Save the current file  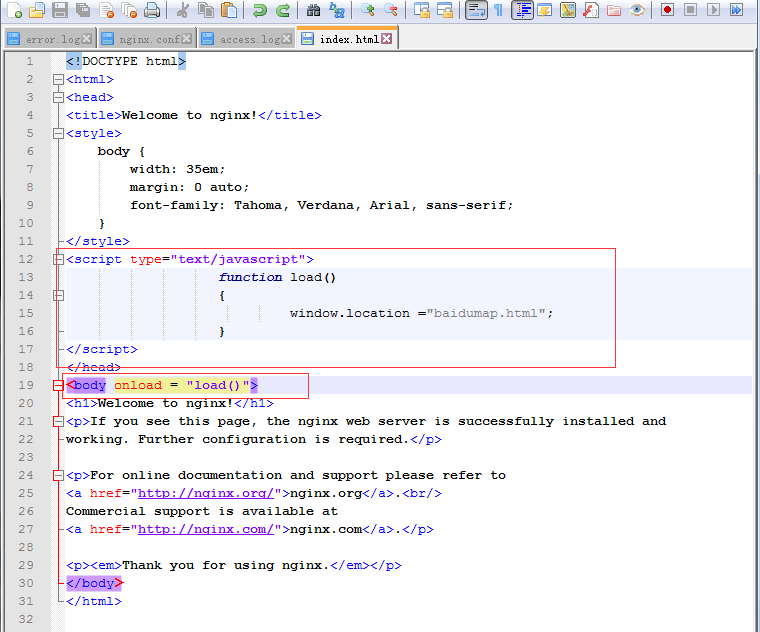point(60,10)
